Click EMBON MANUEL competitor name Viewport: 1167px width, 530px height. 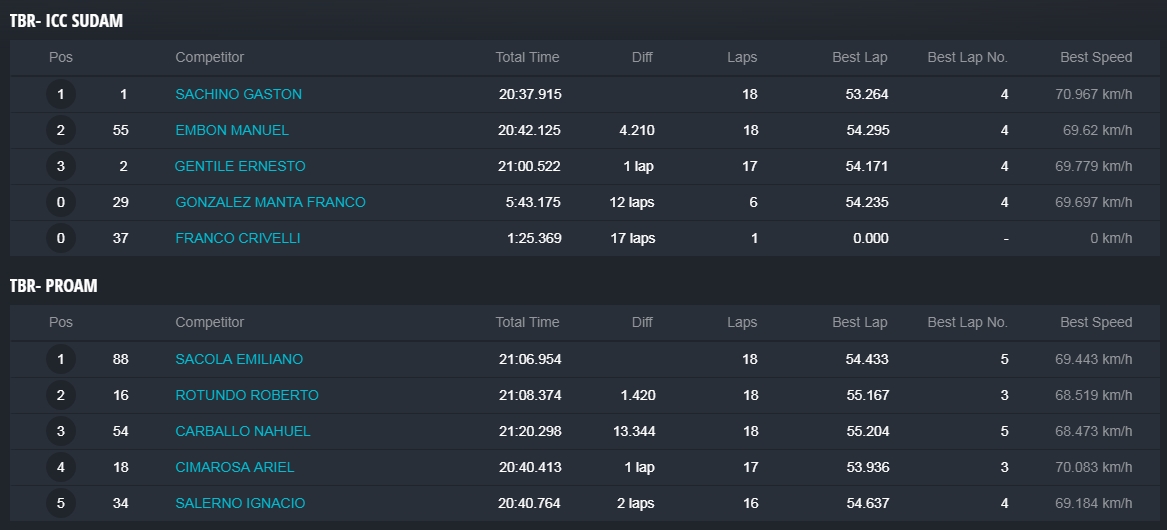(x=232, y=130)
